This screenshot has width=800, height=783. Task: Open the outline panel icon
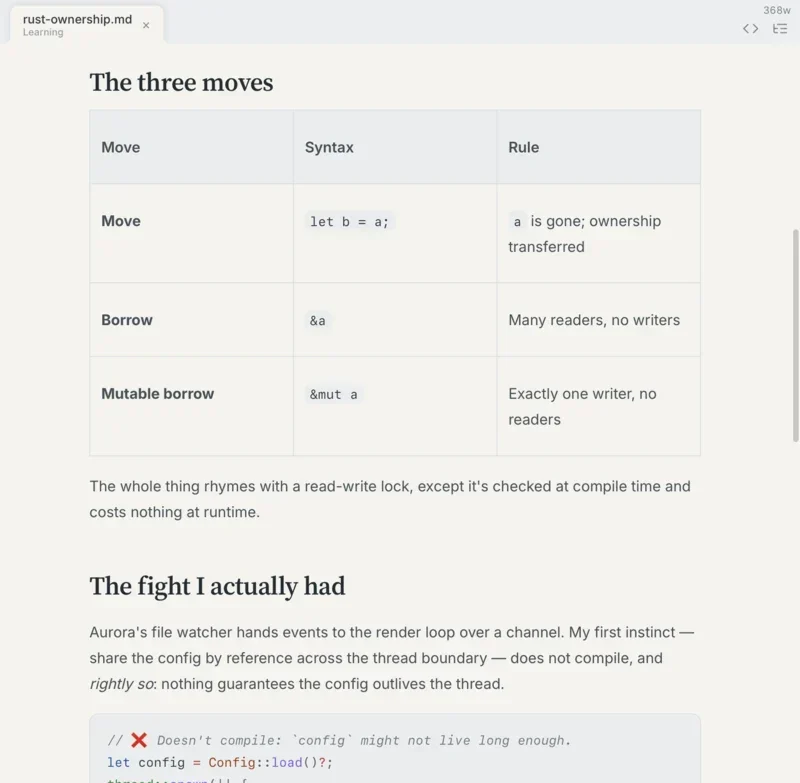[780, 29]
